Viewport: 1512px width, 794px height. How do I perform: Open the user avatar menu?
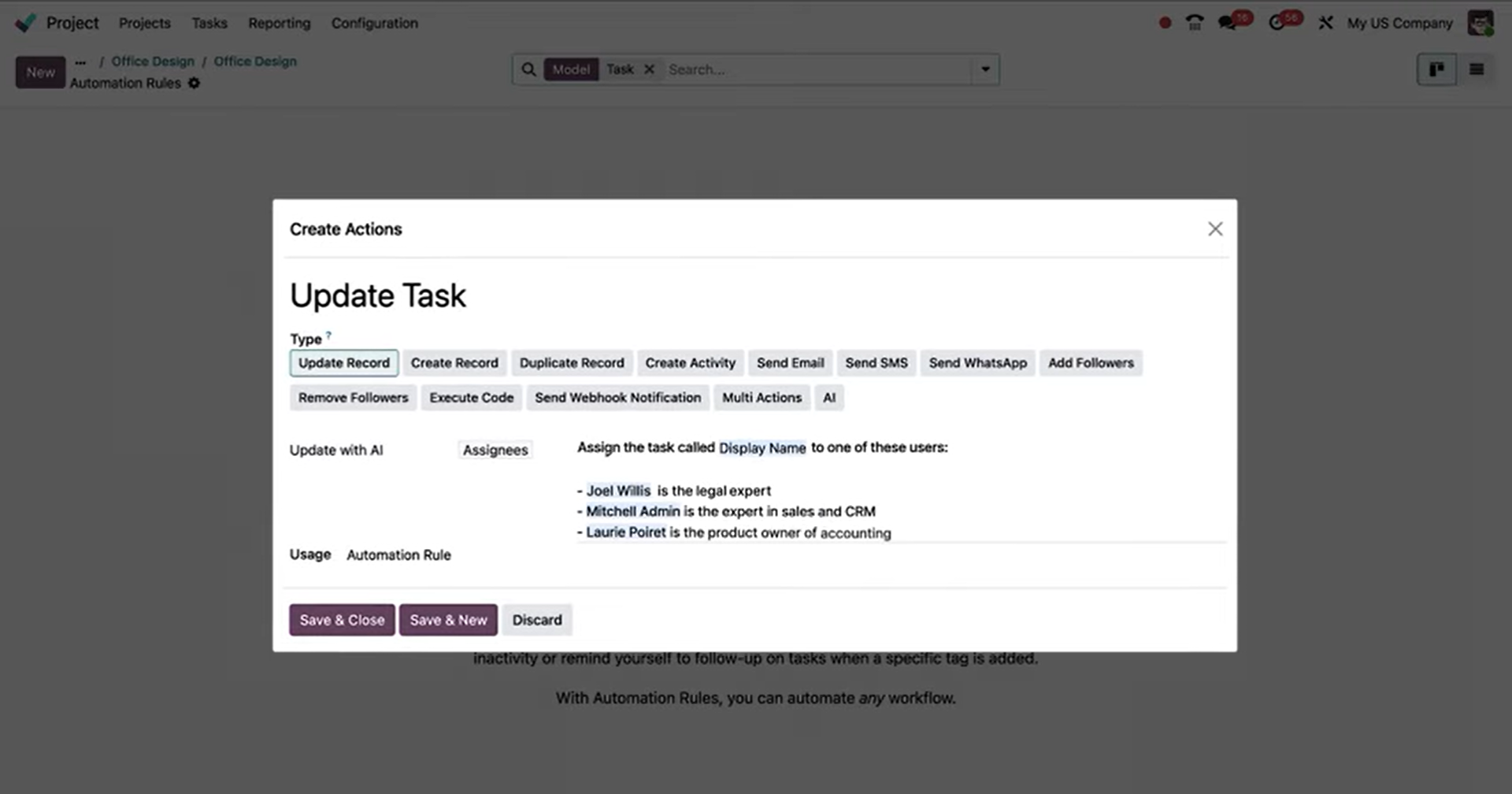tap(1480, 23)
